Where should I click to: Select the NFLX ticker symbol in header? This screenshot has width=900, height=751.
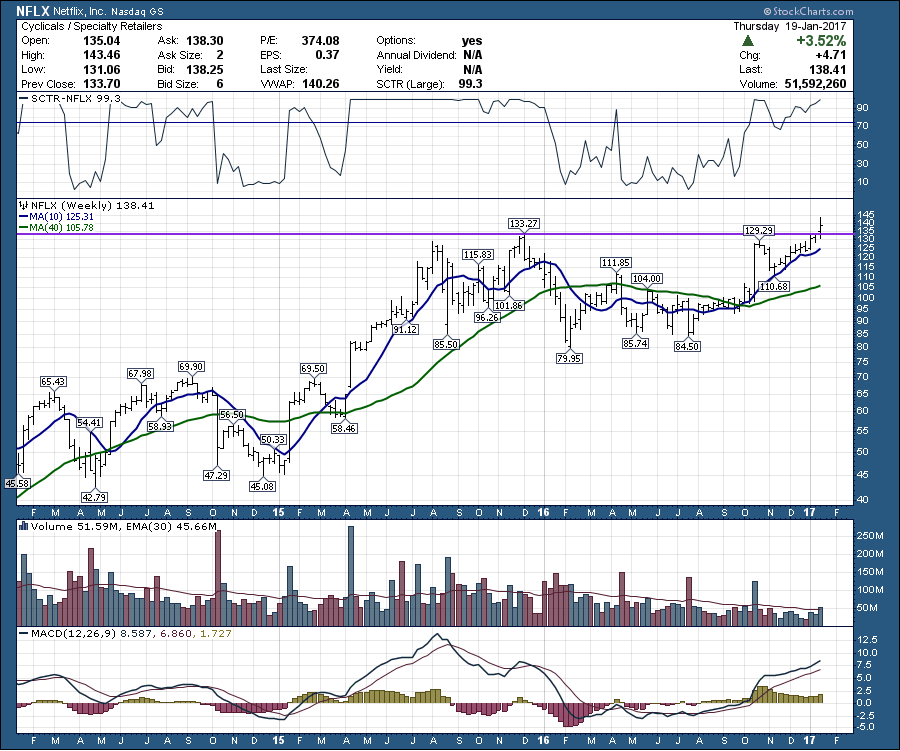(33, 10)
